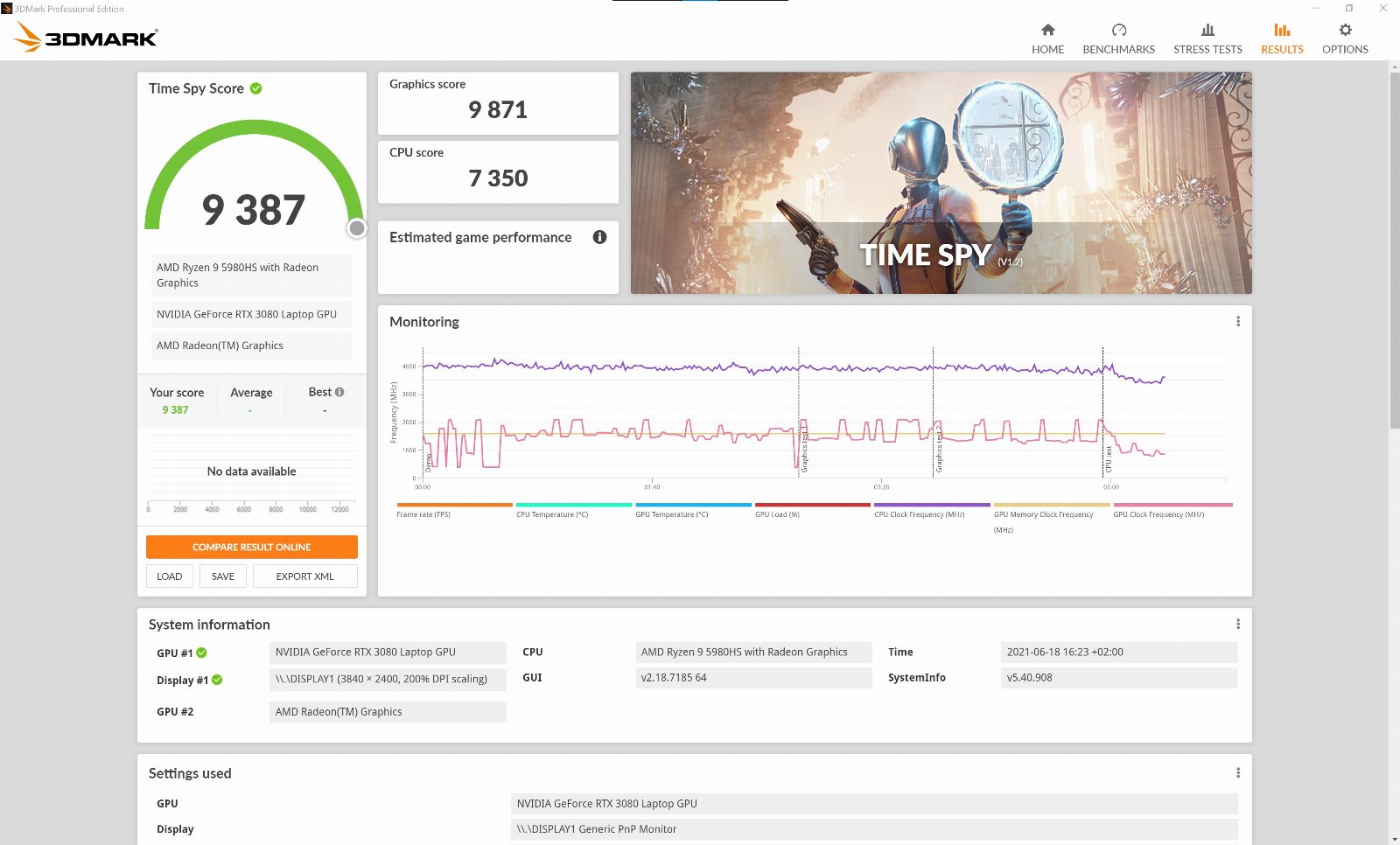This screenshot has width=1400, height=845.
Task: Toggle Frame rate (FPS) legend
Action: [x=454, y=510]
